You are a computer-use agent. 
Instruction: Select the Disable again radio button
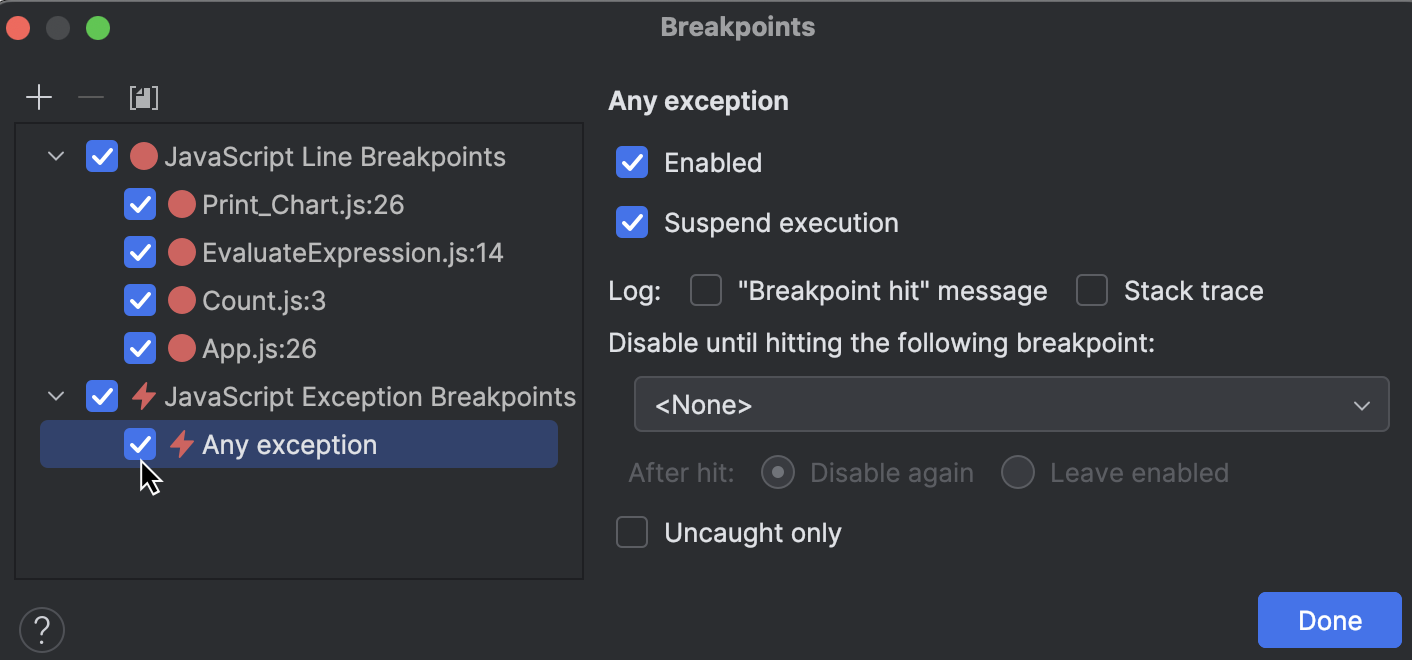778,472
